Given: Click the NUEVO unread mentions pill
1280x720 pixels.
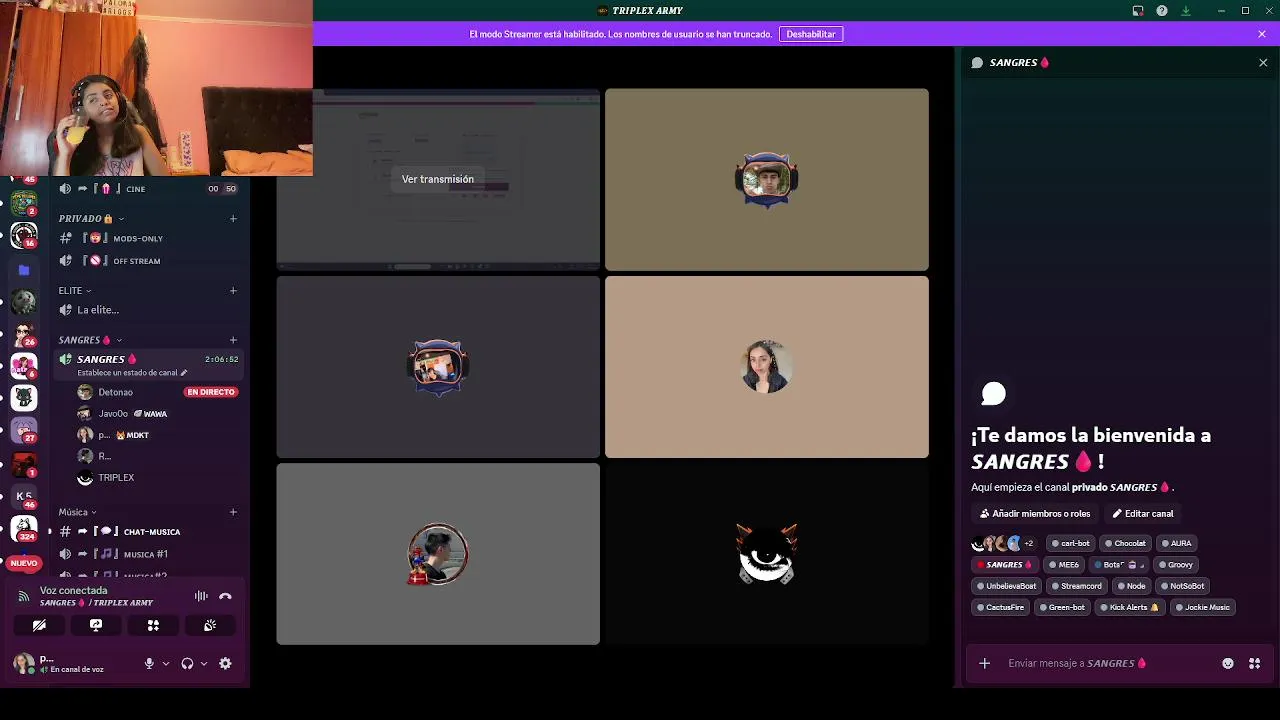Looking at the screenshot, I should [x=24, y=563].
